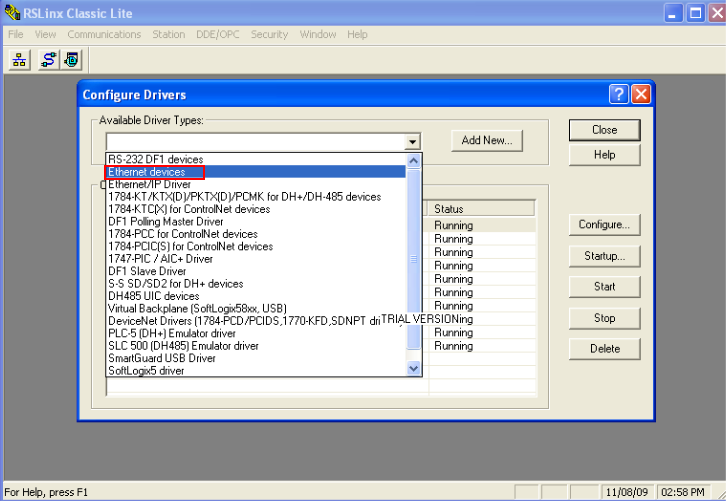
Task: Select 1784-PCC for ControlNet devices
Action: 256,234
